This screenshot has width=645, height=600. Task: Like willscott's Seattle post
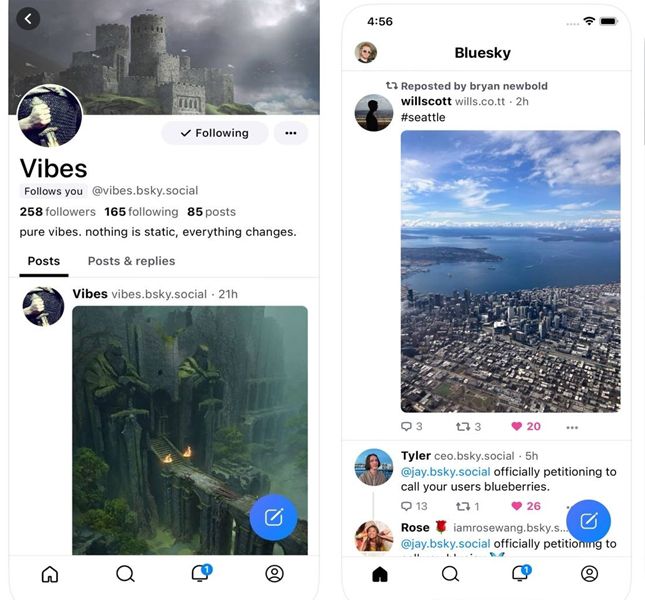click(x=526, y=427)
